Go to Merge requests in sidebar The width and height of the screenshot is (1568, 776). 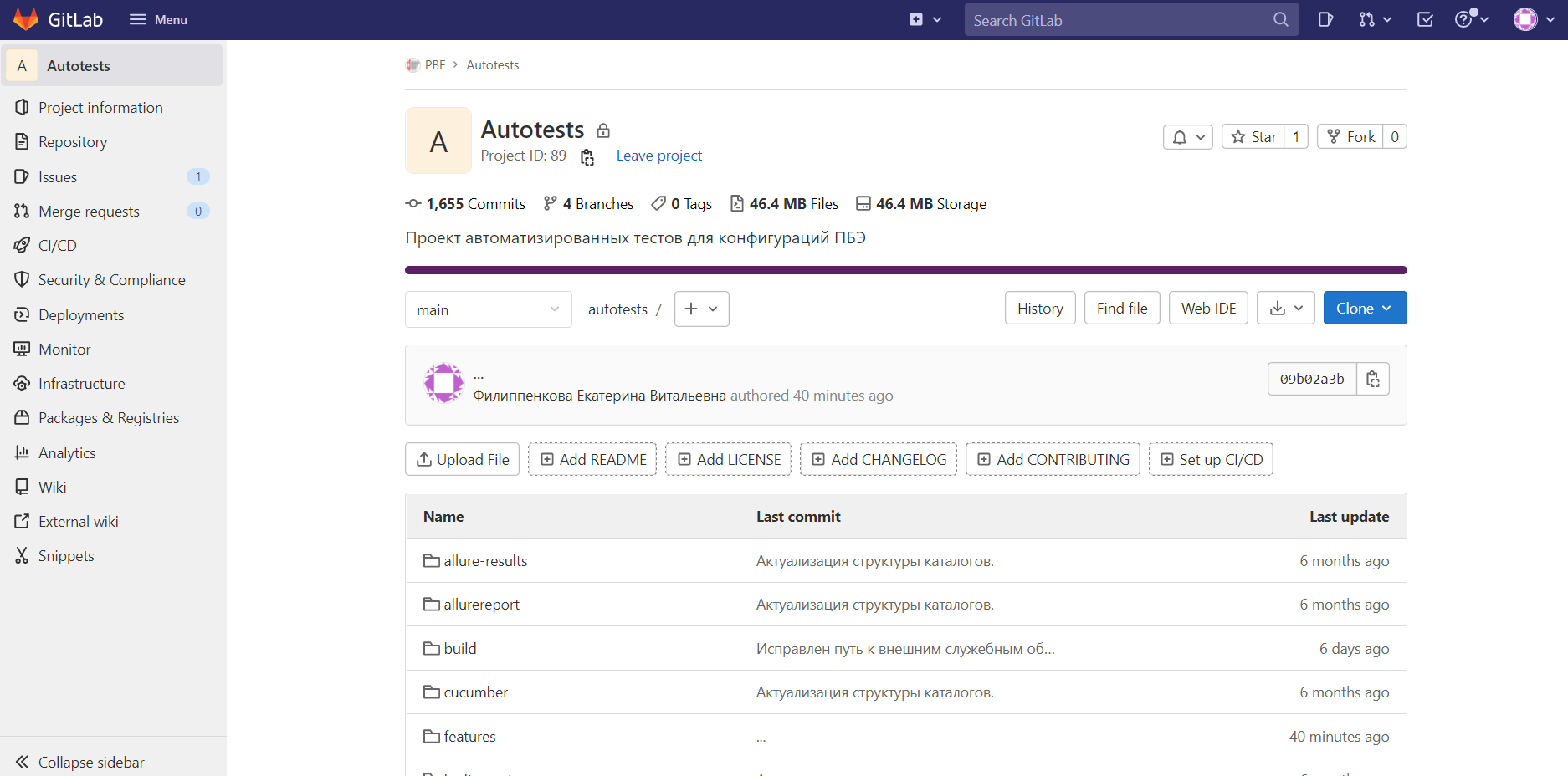[x=89, y=211]
